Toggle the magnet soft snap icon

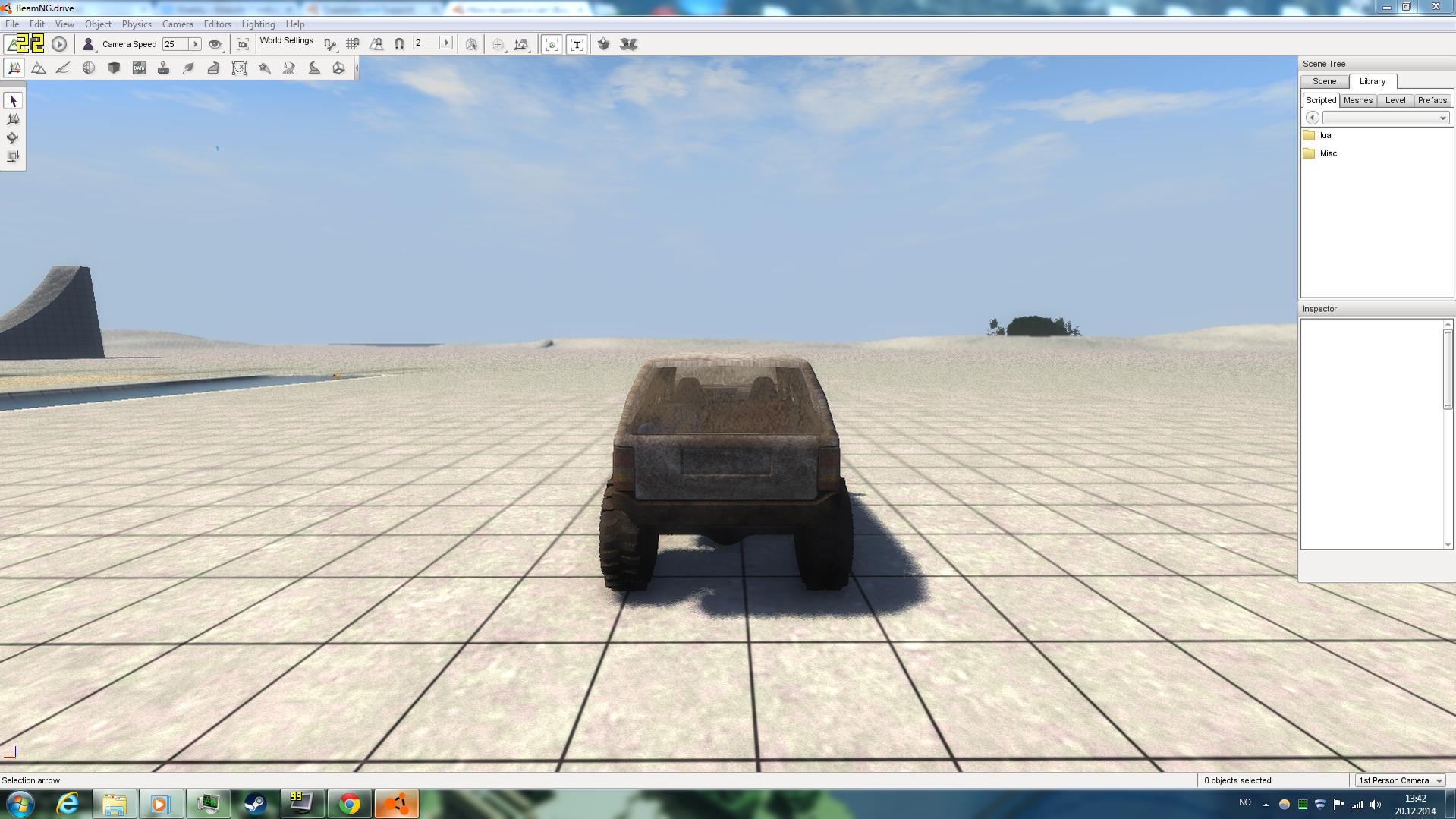pos(399,44)
